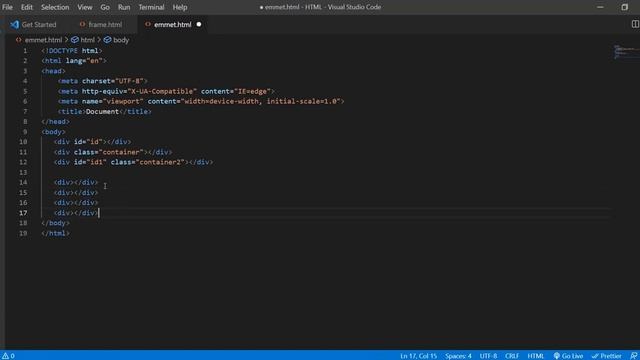The image size is (640, 360).
Task: Click the <!DOCTYPE html> line
Action: pos(72,51)
